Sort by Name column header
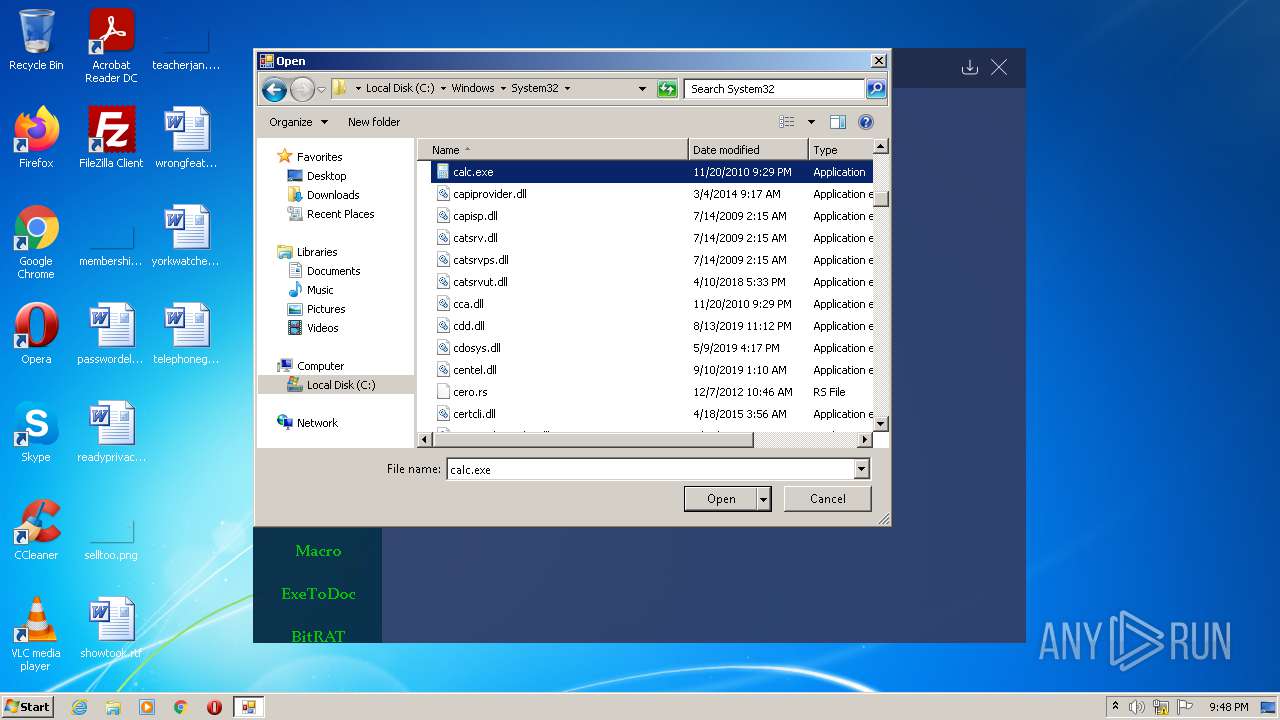This screenshot has height=720, width=1280. [x=553, y=150]
